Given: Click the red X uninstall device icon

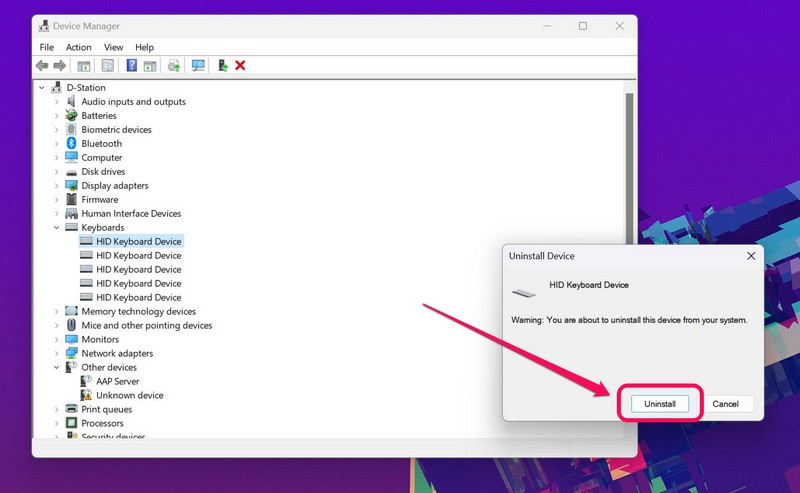Looking at the screenshot, I should point(240,66).
